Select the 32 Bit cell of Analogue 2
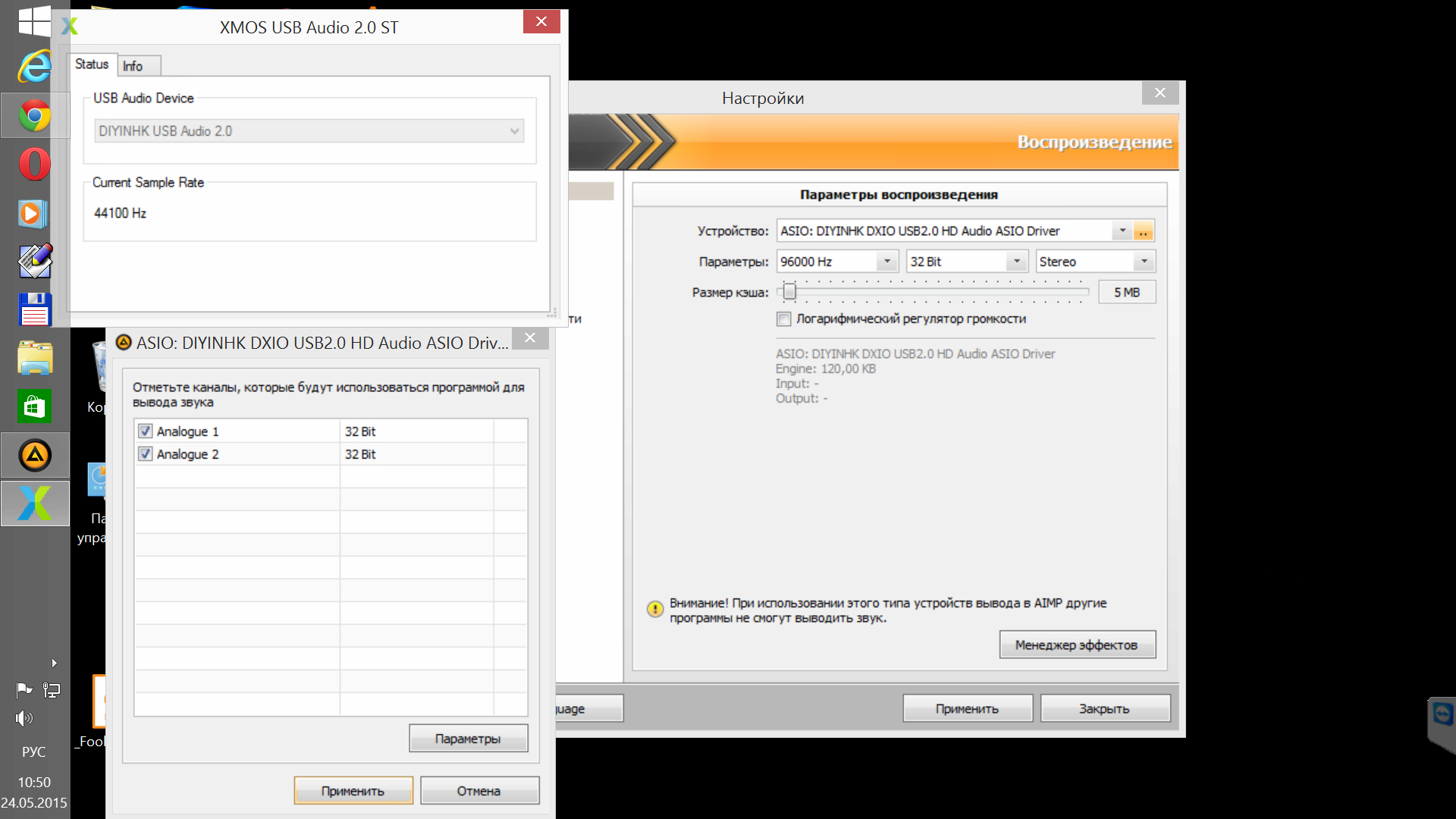 coord(416,453)
